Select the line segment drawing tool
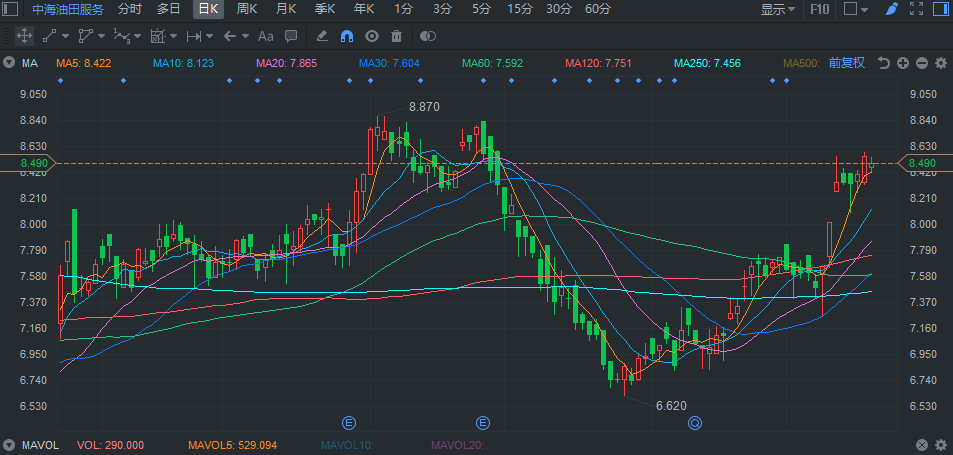Screen dimensions: 953x455 pyautogui.click(x=49, y=36)
